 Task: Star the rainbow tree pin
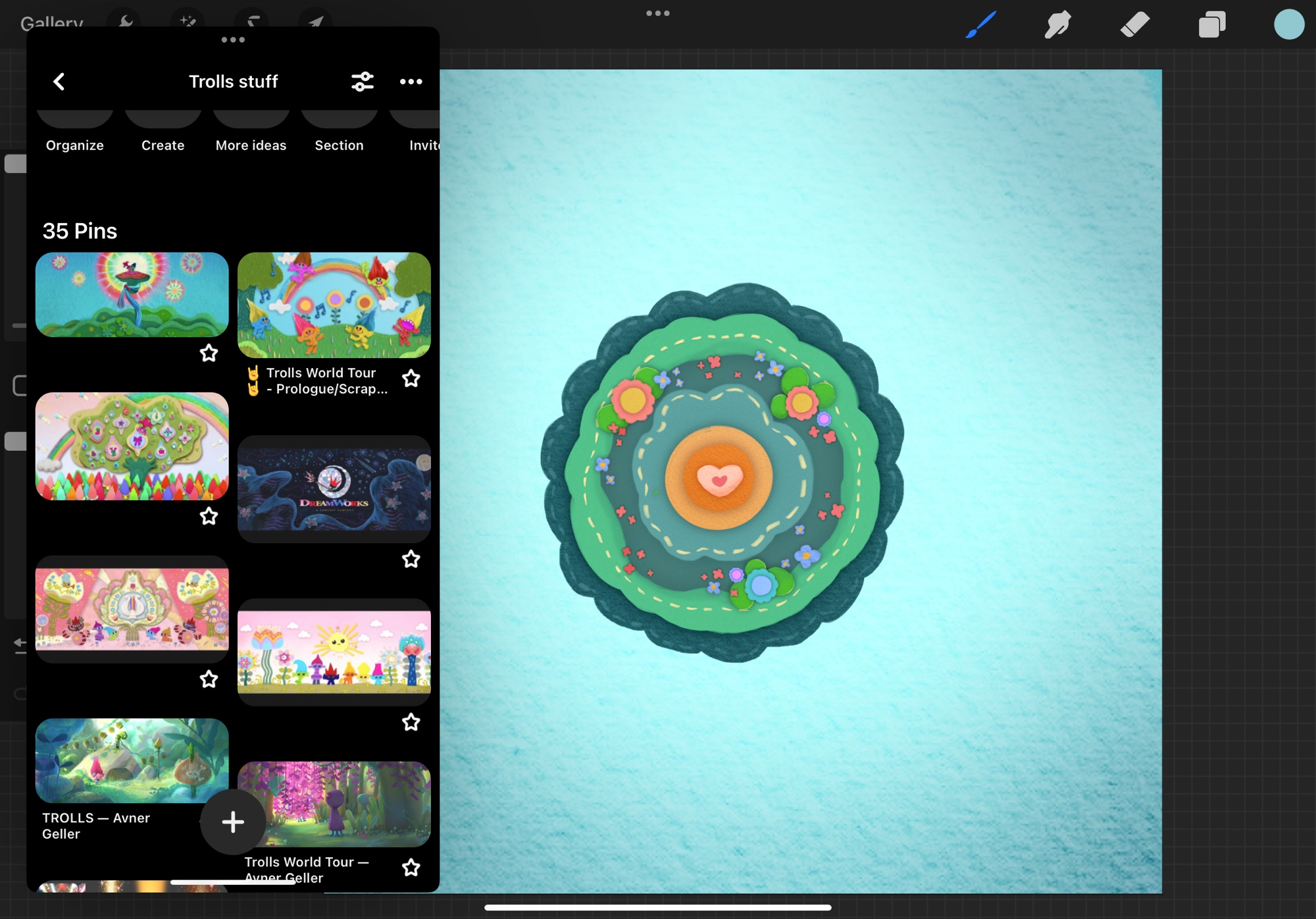tap(209, 516)
